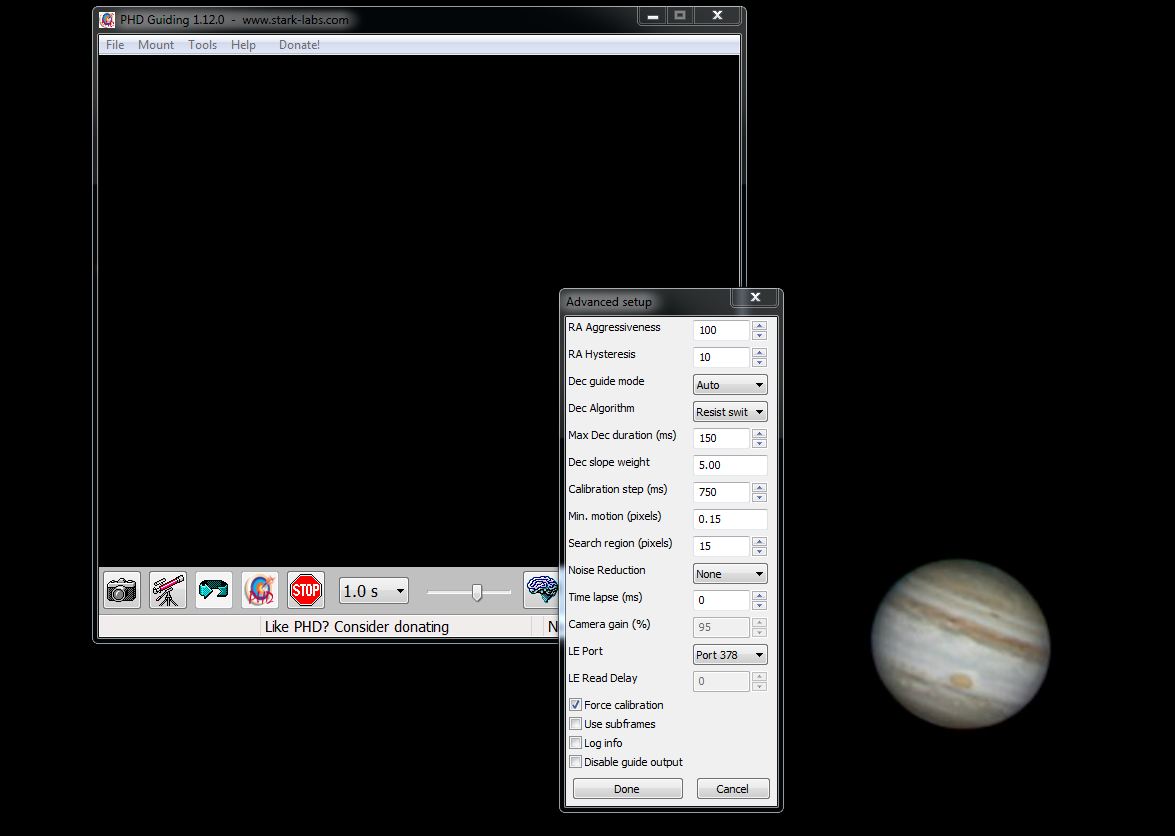Open the LE Port dropdown
This screenshot has height=836, width=1175.
pyautogui.click(x=730, y=654)
